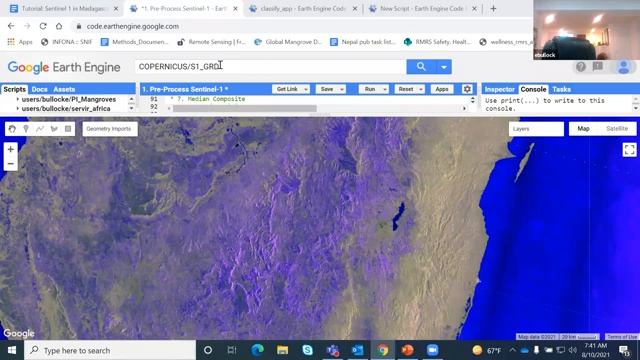Screen dimensions: 640x360
Task: Expand users/bullocke/servir_africa repository
Action: [18, 109]
